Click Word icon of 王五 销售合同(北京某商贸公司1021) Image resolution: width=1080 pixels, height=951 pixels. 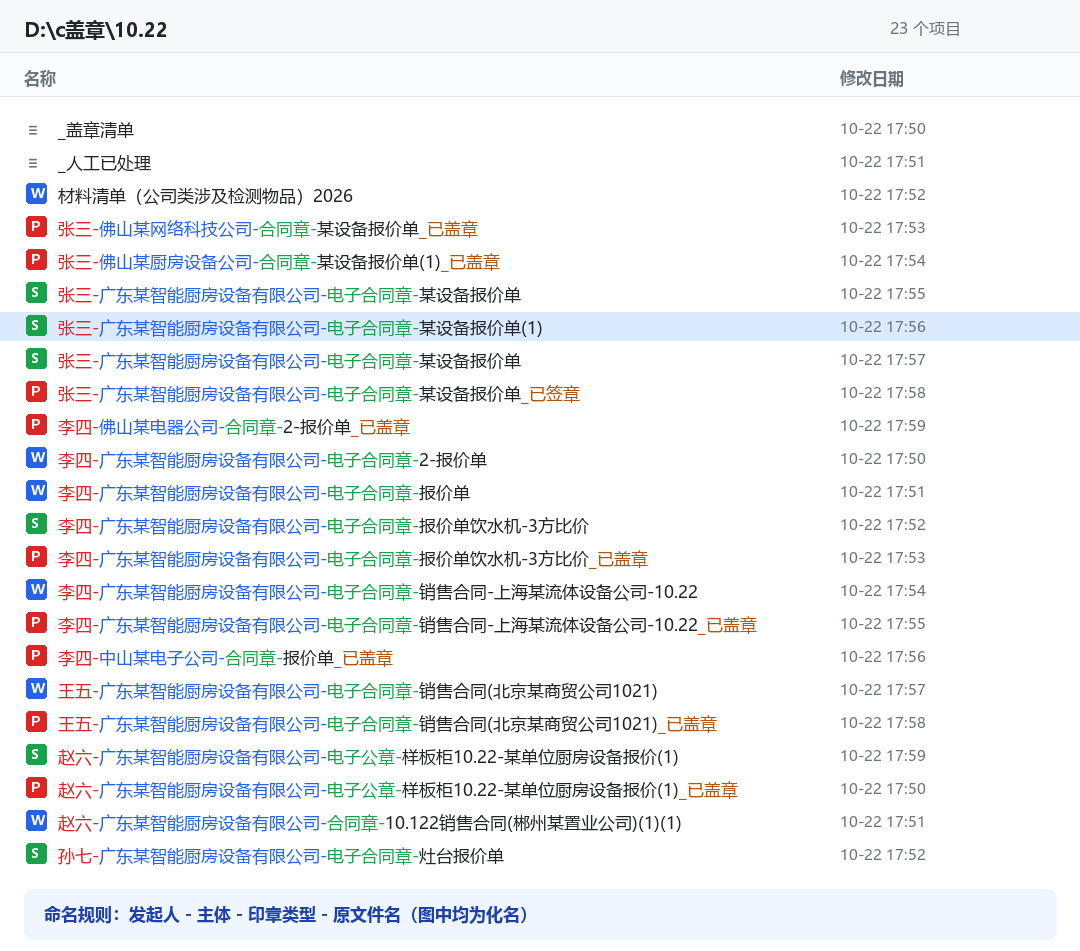point(37,690)
